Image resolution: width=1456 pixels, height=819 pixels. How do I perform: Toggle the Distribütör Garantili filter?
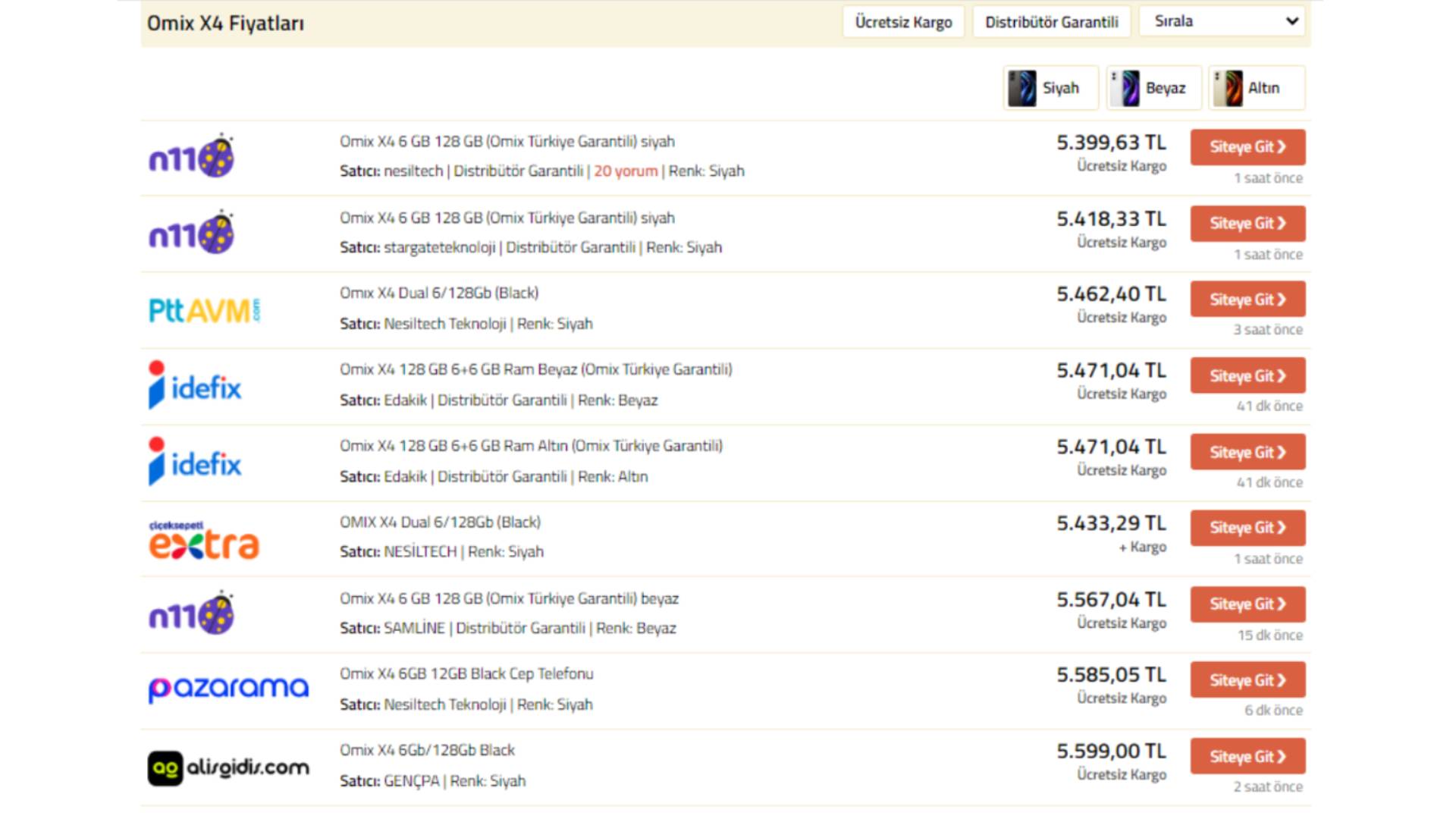click(x=1051, y=22)
